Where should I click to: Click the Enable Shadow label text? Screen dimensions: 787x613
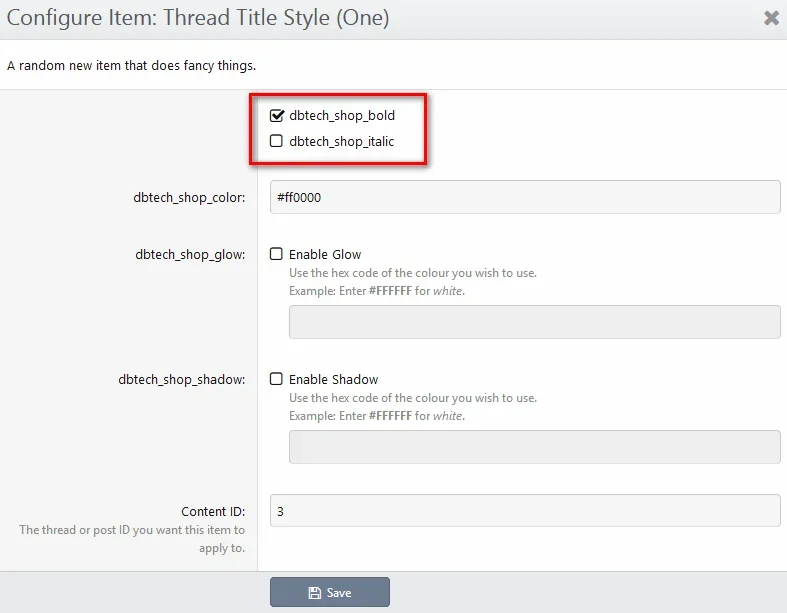pyautogui.click(x=333, y=380)
